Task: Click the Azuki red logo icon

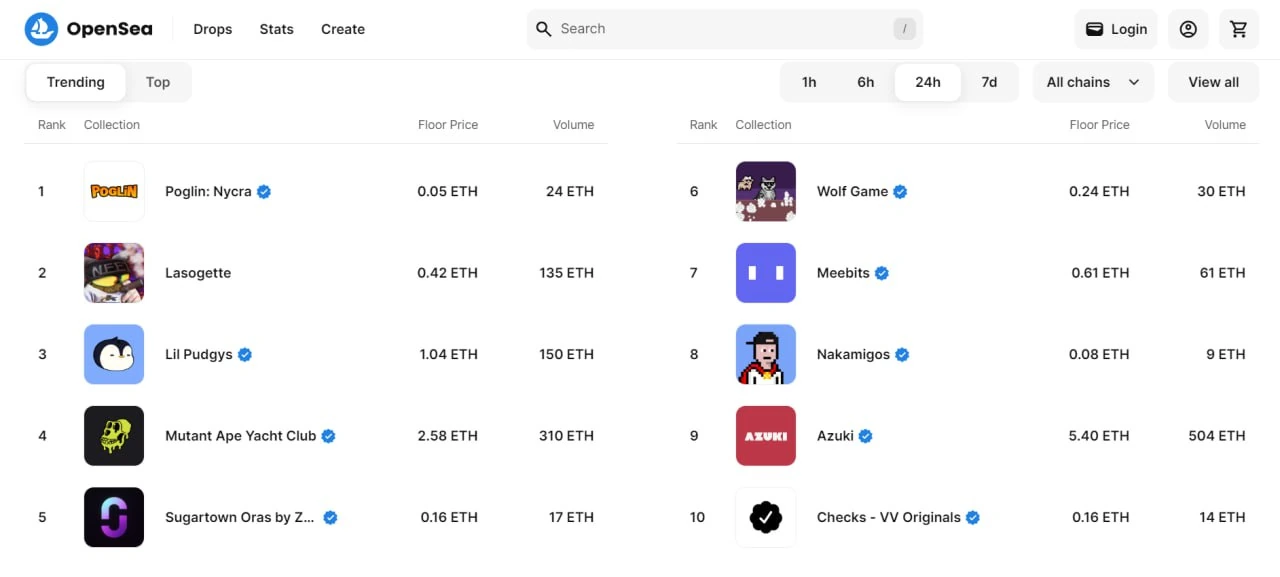Action: click(x=766, y=436)
